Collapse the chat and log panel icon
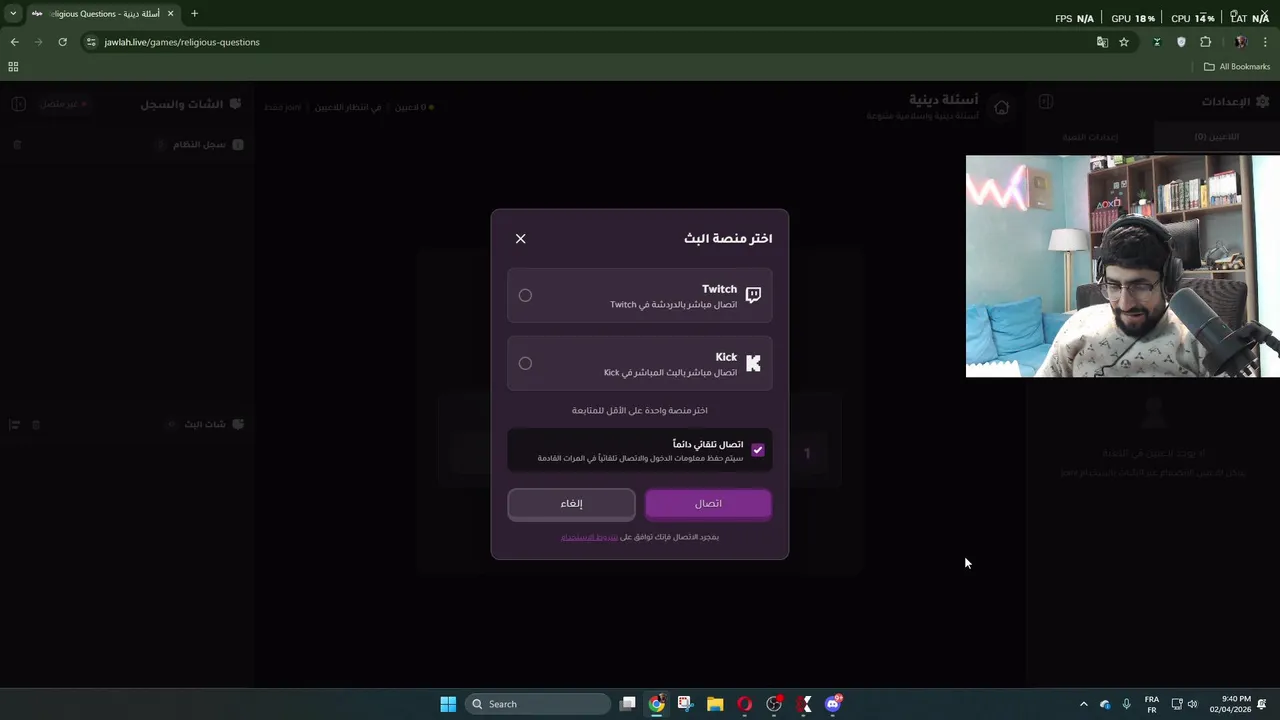The image size is (1280, 720). point(18,104)
